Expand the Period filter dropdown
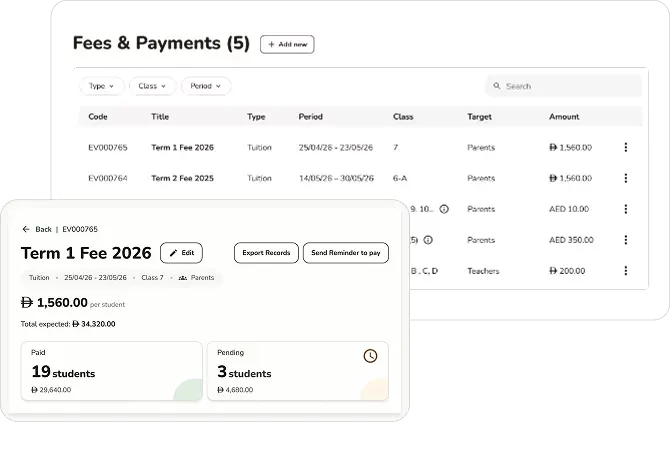Screen dimensions: 670x468 tap(206, 86)
